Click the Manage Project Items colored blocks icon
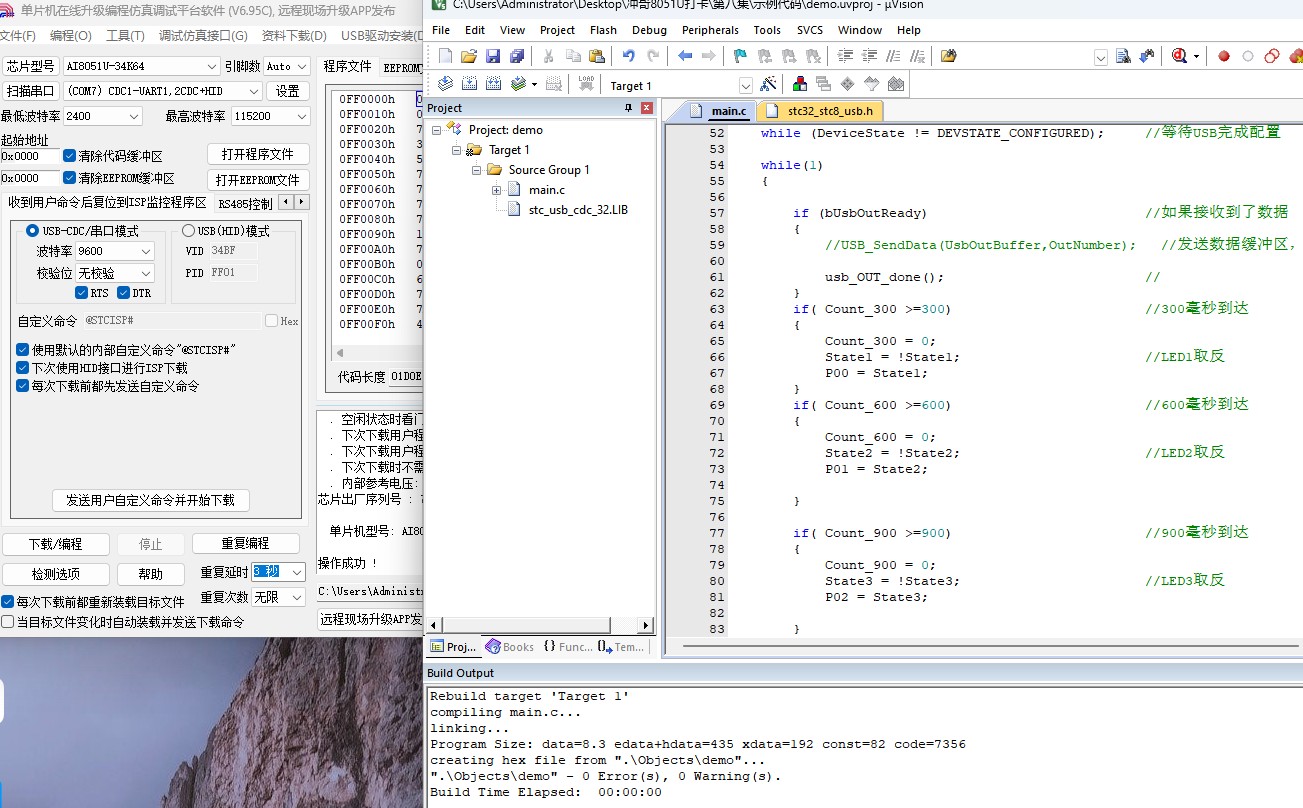Viewport: 1303px width, 808px height. coord(800,84)
